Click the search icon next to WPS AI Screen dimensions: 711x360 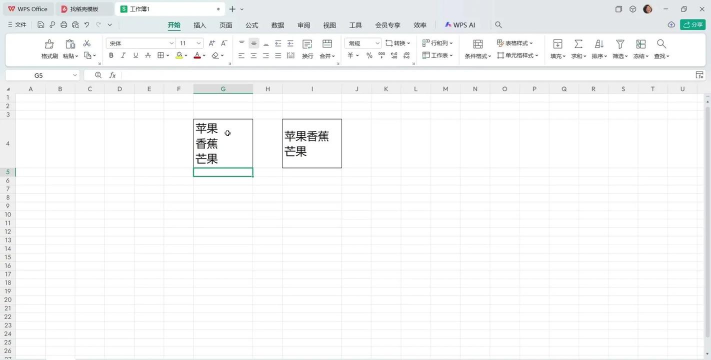tap(498, 25)
